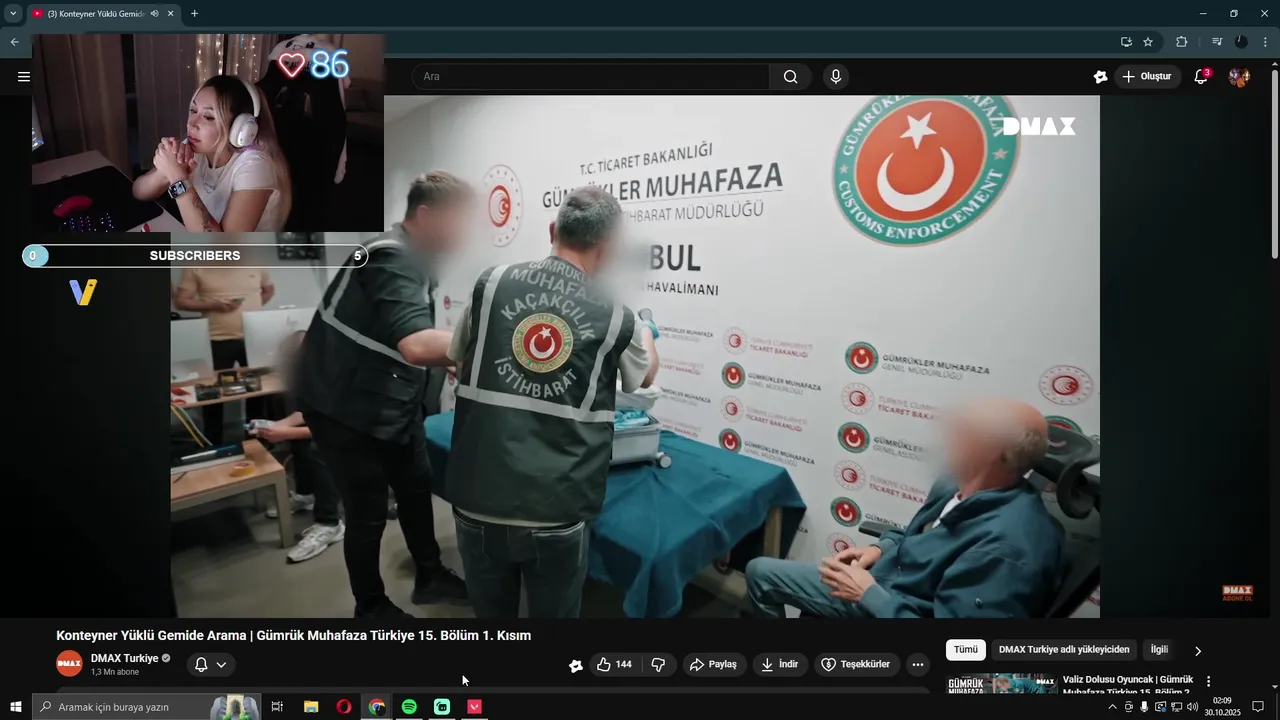
Task: Click the video player to pause
Action: pos(635,356)
